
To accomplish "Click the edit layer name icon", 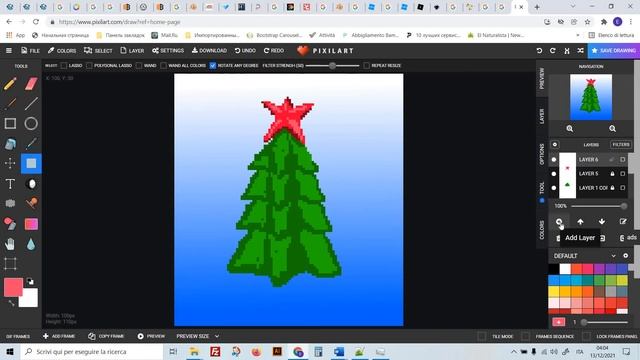I will 623,222.
